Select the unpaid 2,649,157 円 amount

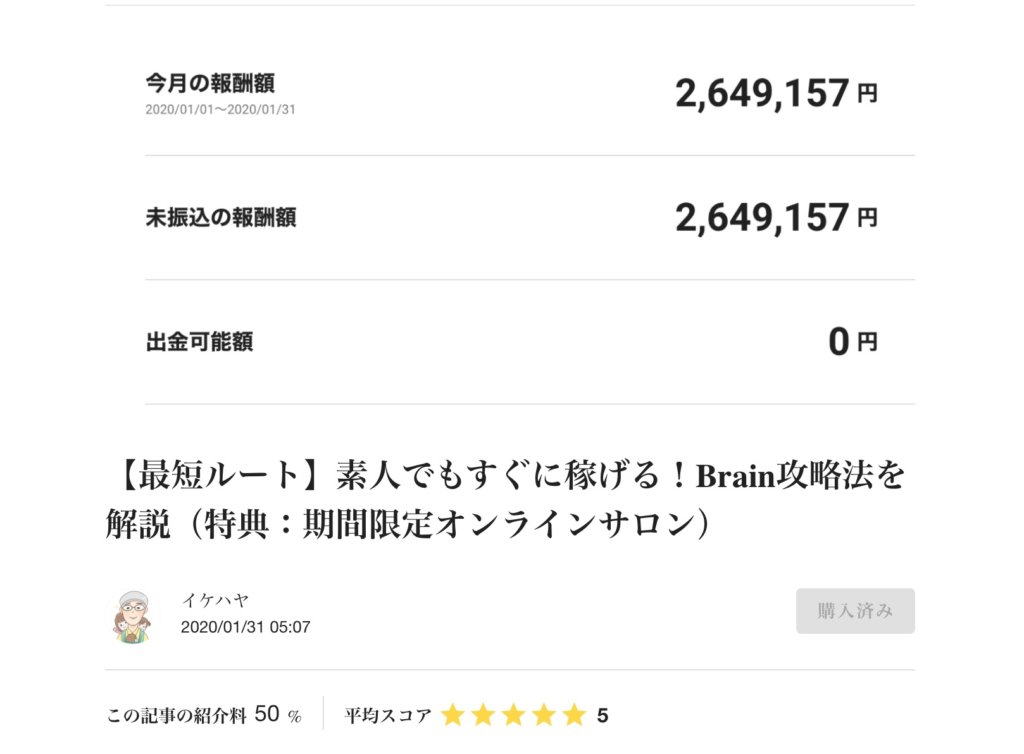[x=776, y=218]
